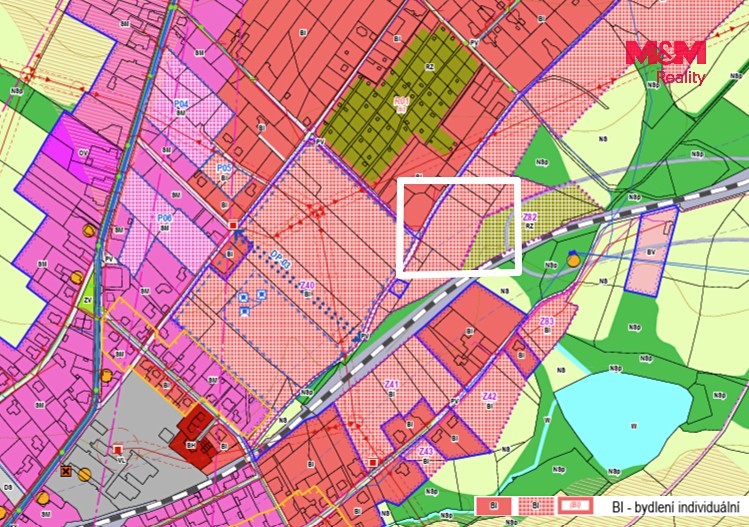
Task: Click the Z40 zone label
Action: click(x=307, y=285)
